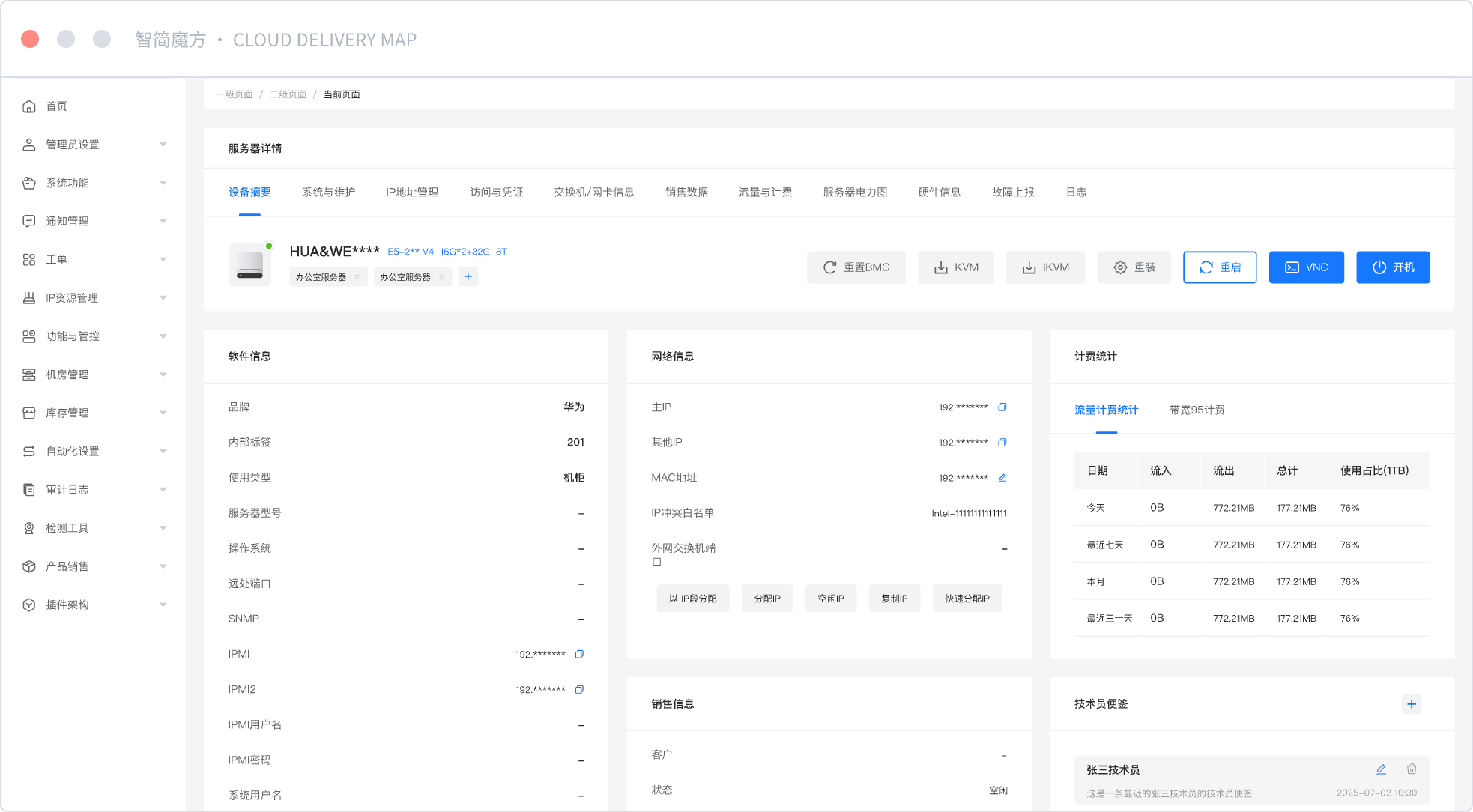Add a new server tag
The image size is (1473, 812).
[x=468, y=277]
